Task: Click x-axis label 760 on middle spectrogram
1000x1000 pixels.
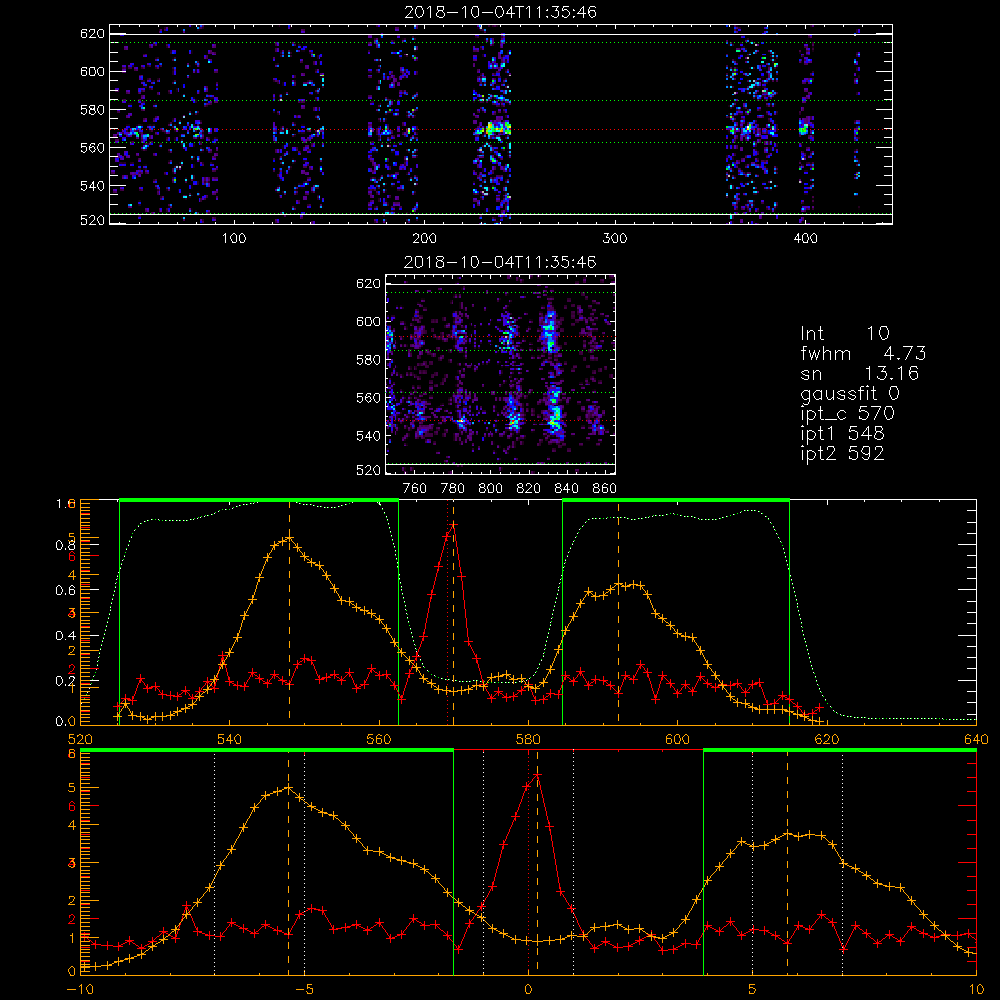Action: [x=415, y=489]
